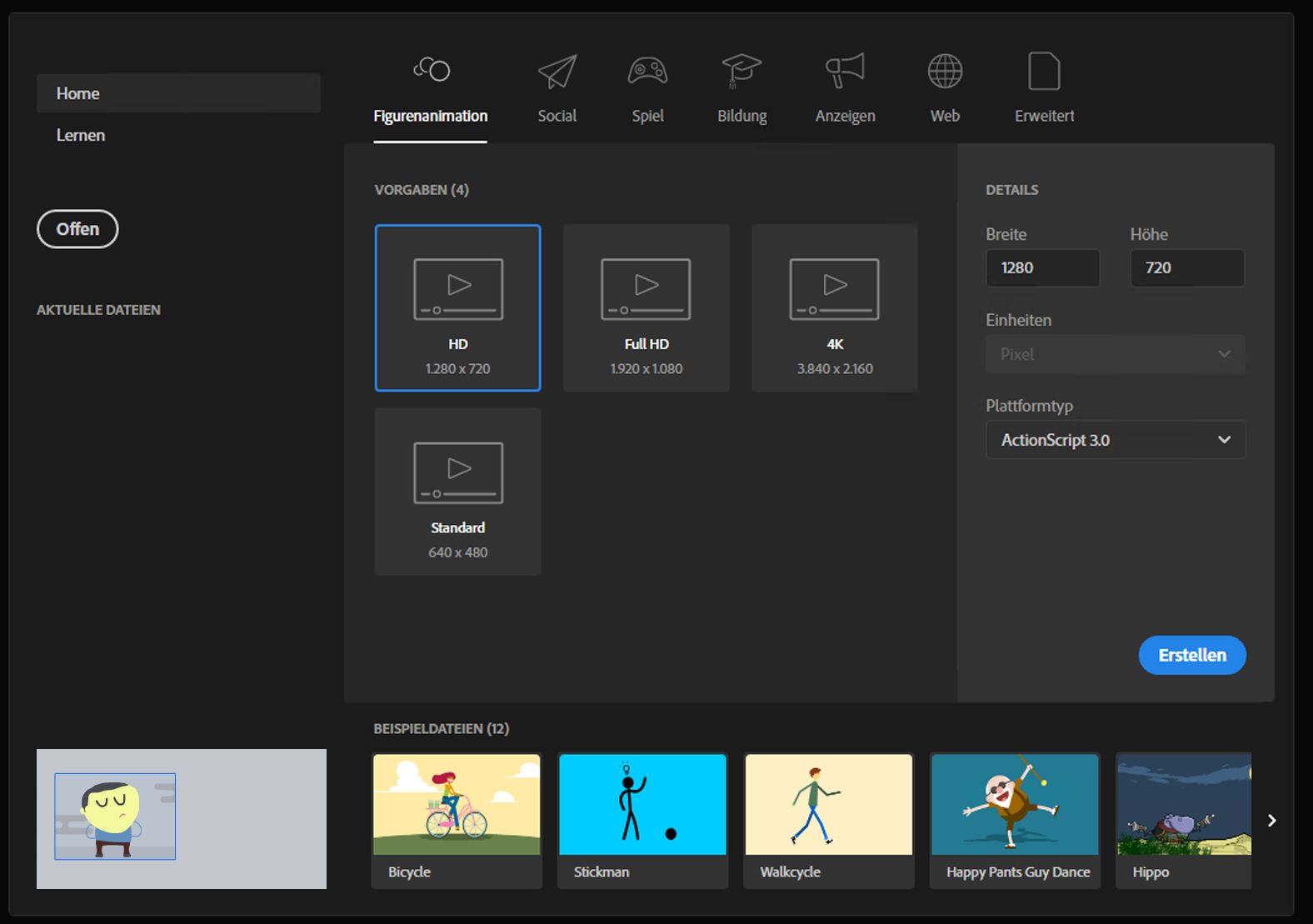Click the Breite label

tap(1006, 234)
